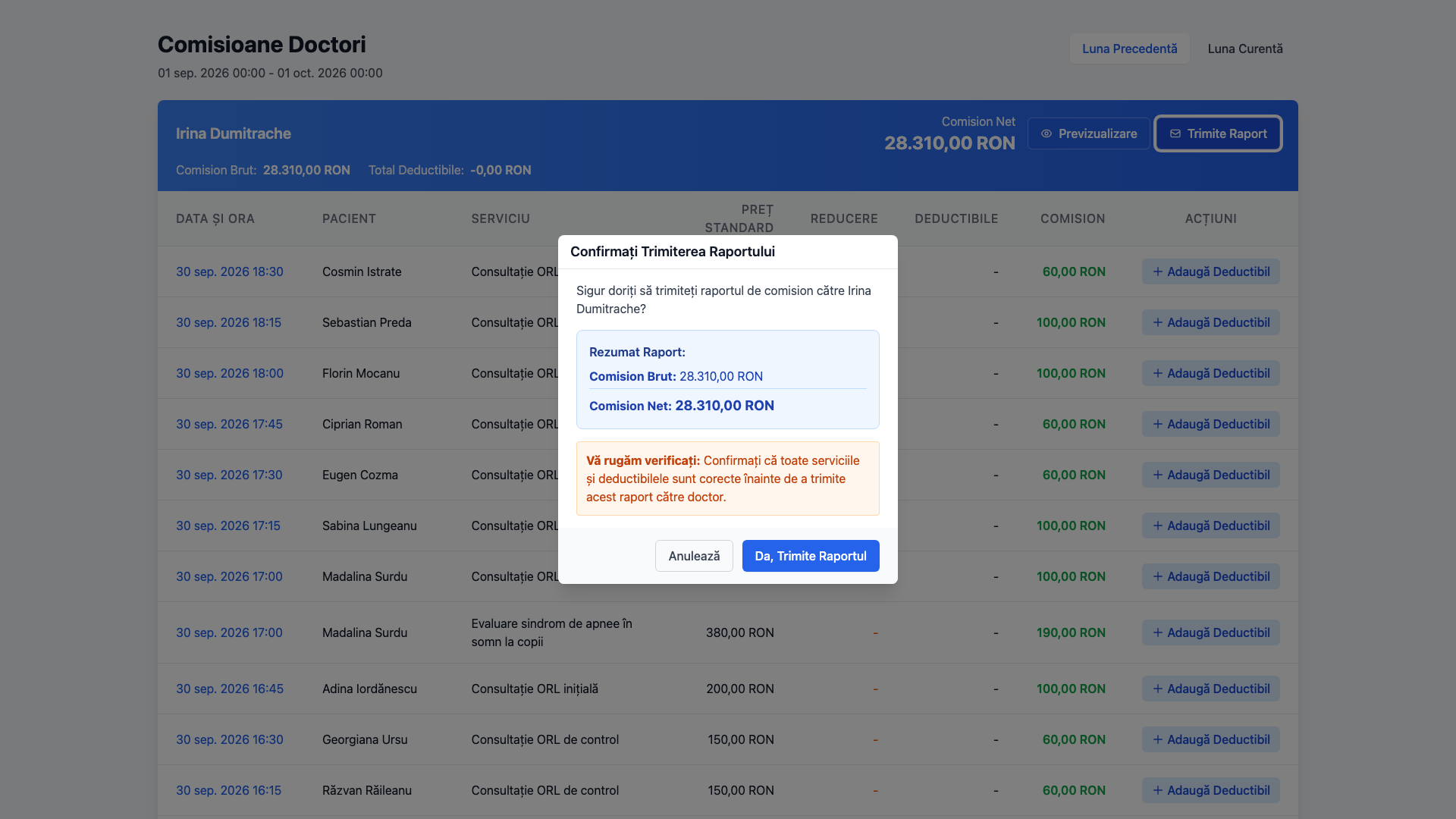Click the Total Deductibile -0,00 RON value
This screenshot has width=1456, height=819.
tap(500, 170)
